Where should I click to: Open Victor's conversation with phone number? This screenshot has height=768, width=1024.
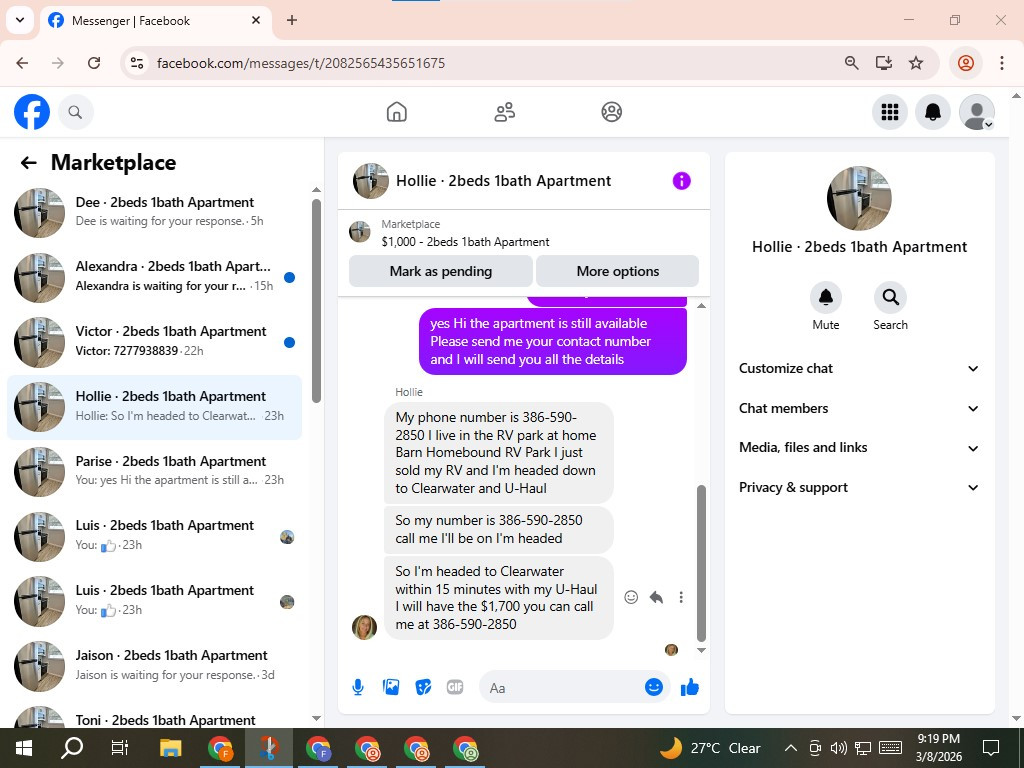tap(155, 342)
